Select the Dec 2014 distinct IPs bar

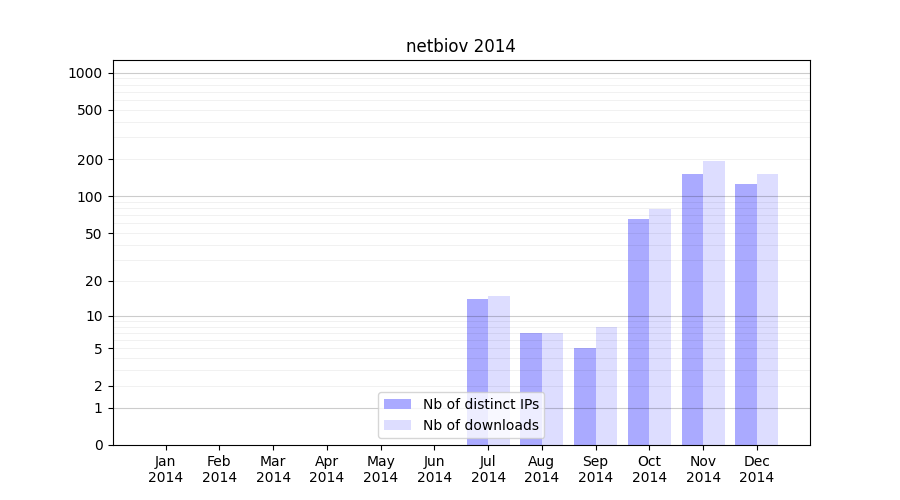[746, 314]
